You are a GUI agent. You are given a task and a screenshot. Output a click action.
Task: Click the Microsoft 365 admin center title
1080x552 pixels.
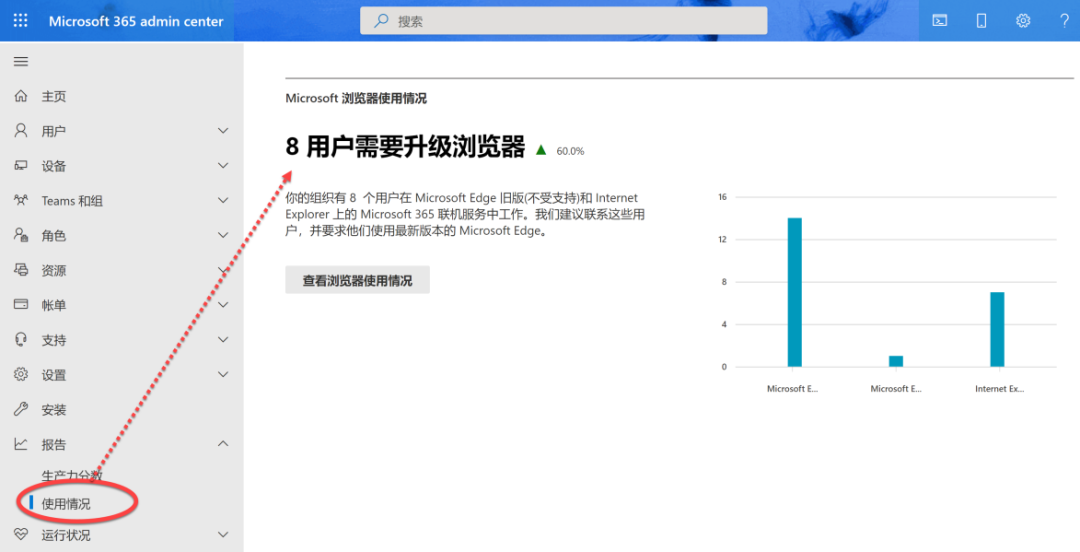[136, 21]
